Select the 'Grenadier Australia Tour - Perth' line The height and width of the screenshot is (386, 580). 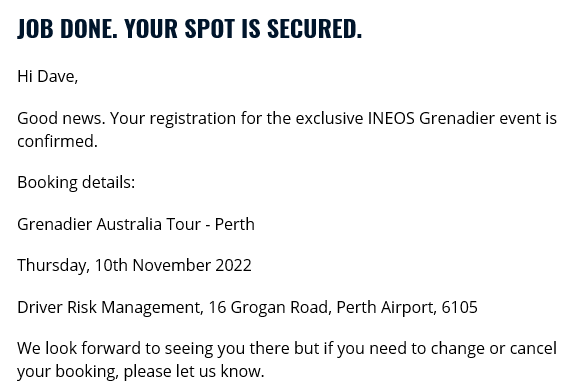pyautogui.click(x=136, y=224)
